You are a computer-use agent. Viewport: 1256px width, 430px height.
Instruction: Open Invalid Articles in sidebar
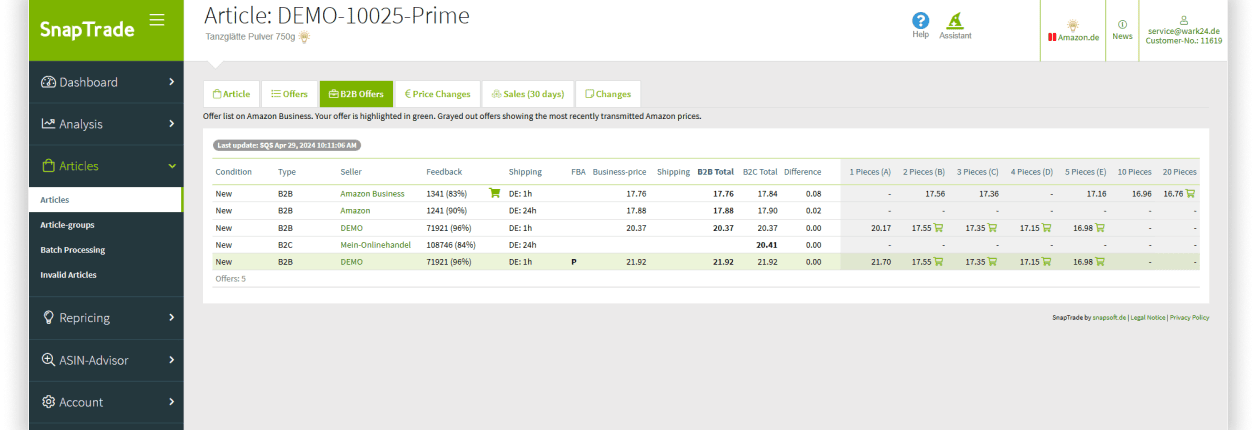(69, 275)
